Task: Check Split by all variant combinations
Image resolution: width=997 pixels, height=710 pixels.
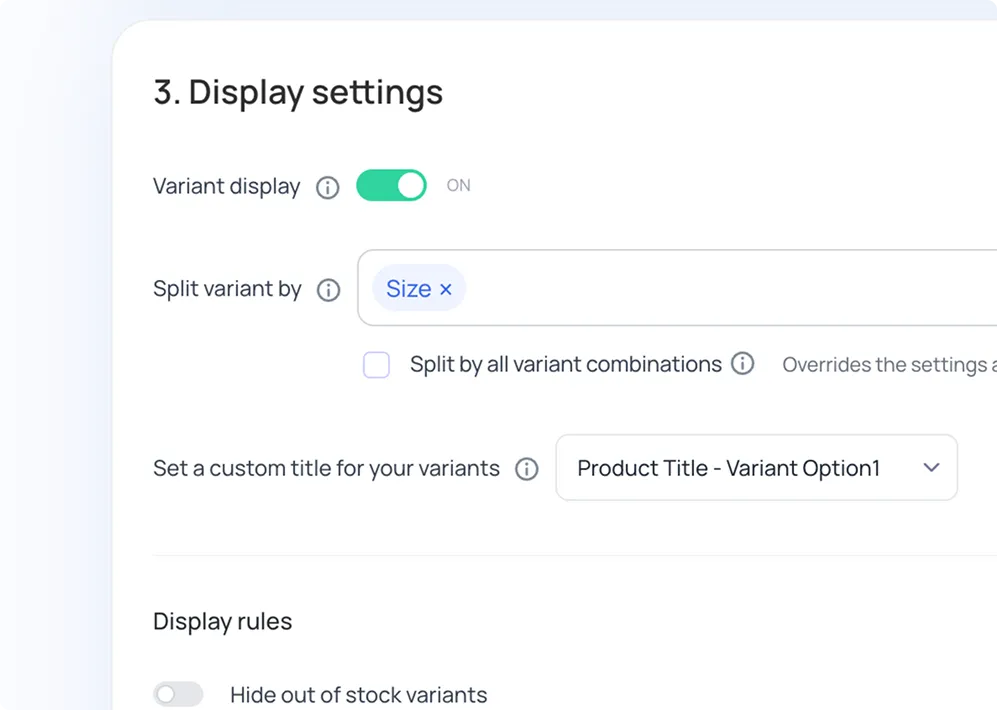Action: [x=376, y=364]
